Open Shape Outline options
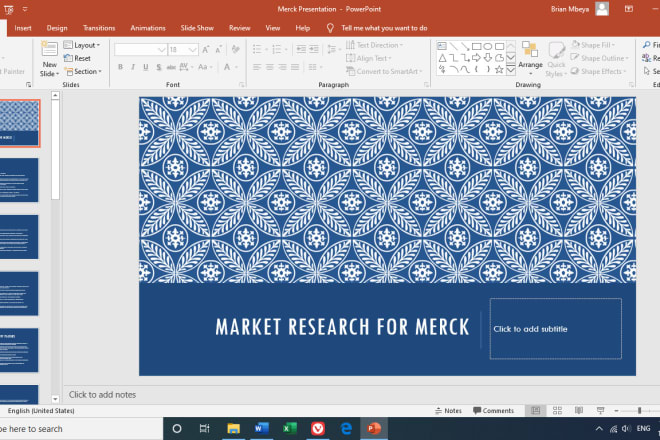660x440 pixels. coord(599,58)
